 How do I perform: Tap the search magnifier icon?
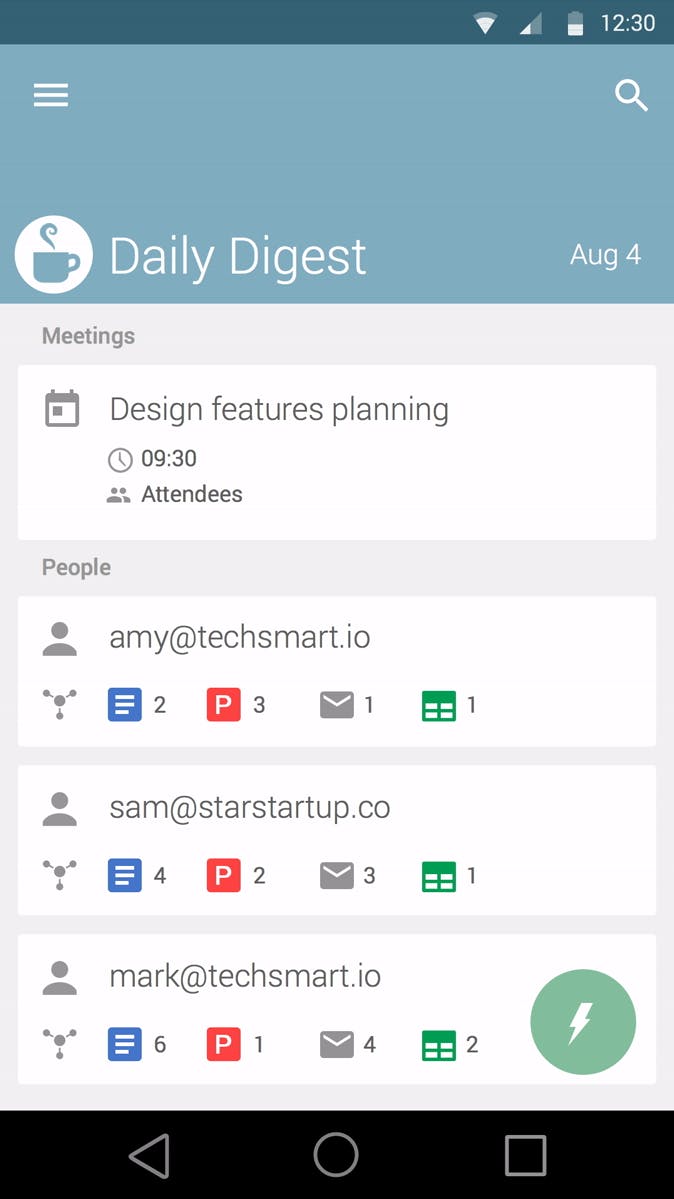point(631,96)
